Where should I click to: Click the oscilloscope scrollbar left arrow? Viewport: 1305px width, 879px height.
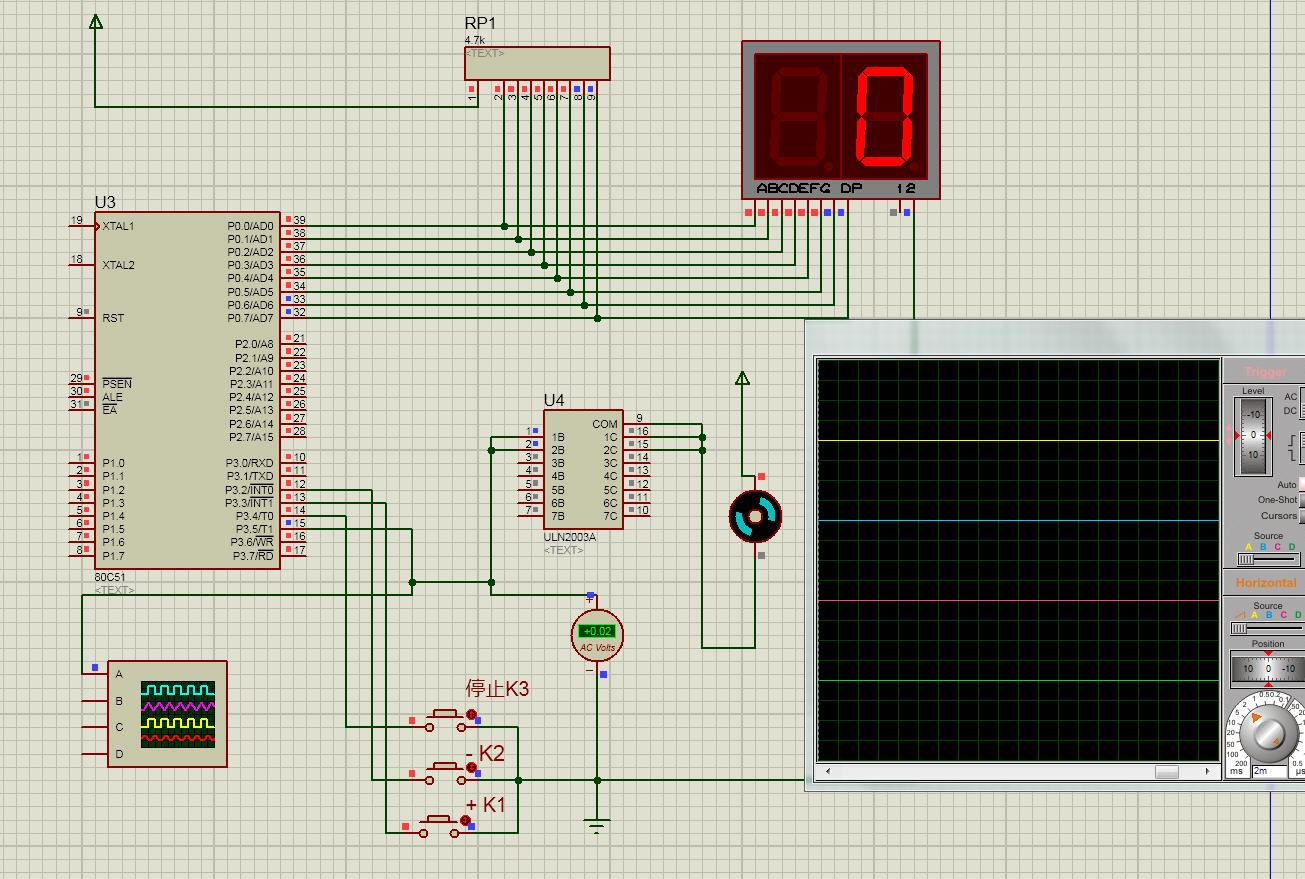(x=826, y=772)
